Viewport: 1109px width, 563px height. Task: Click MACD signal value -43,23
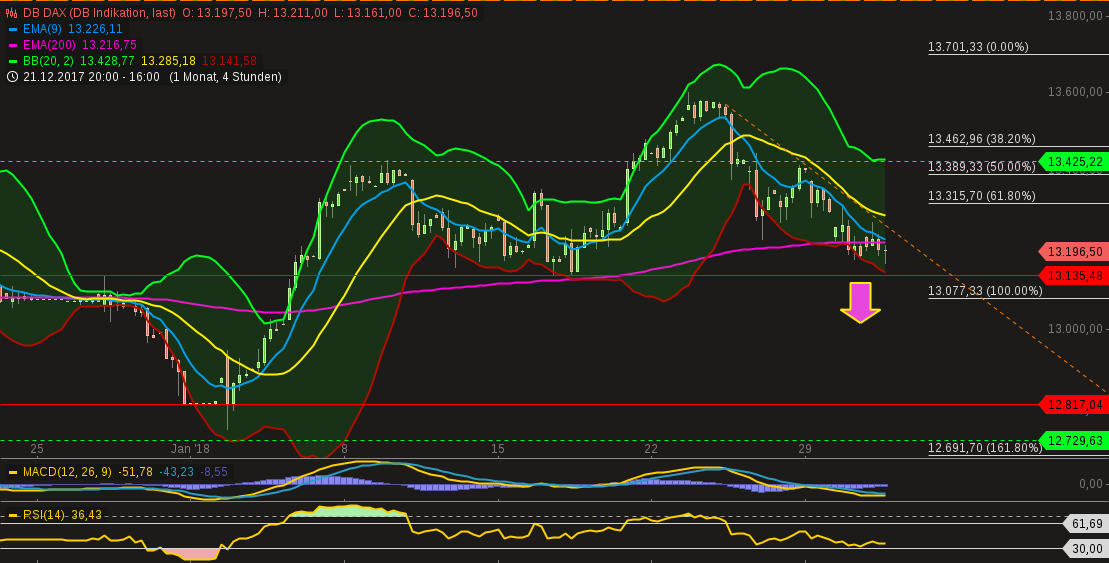tap(175, 472)
